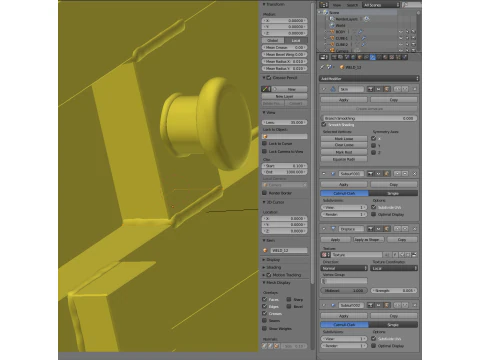
Task: Toggle Subdivide UVs in first Subsurf modifier
Action: [374, 207]
